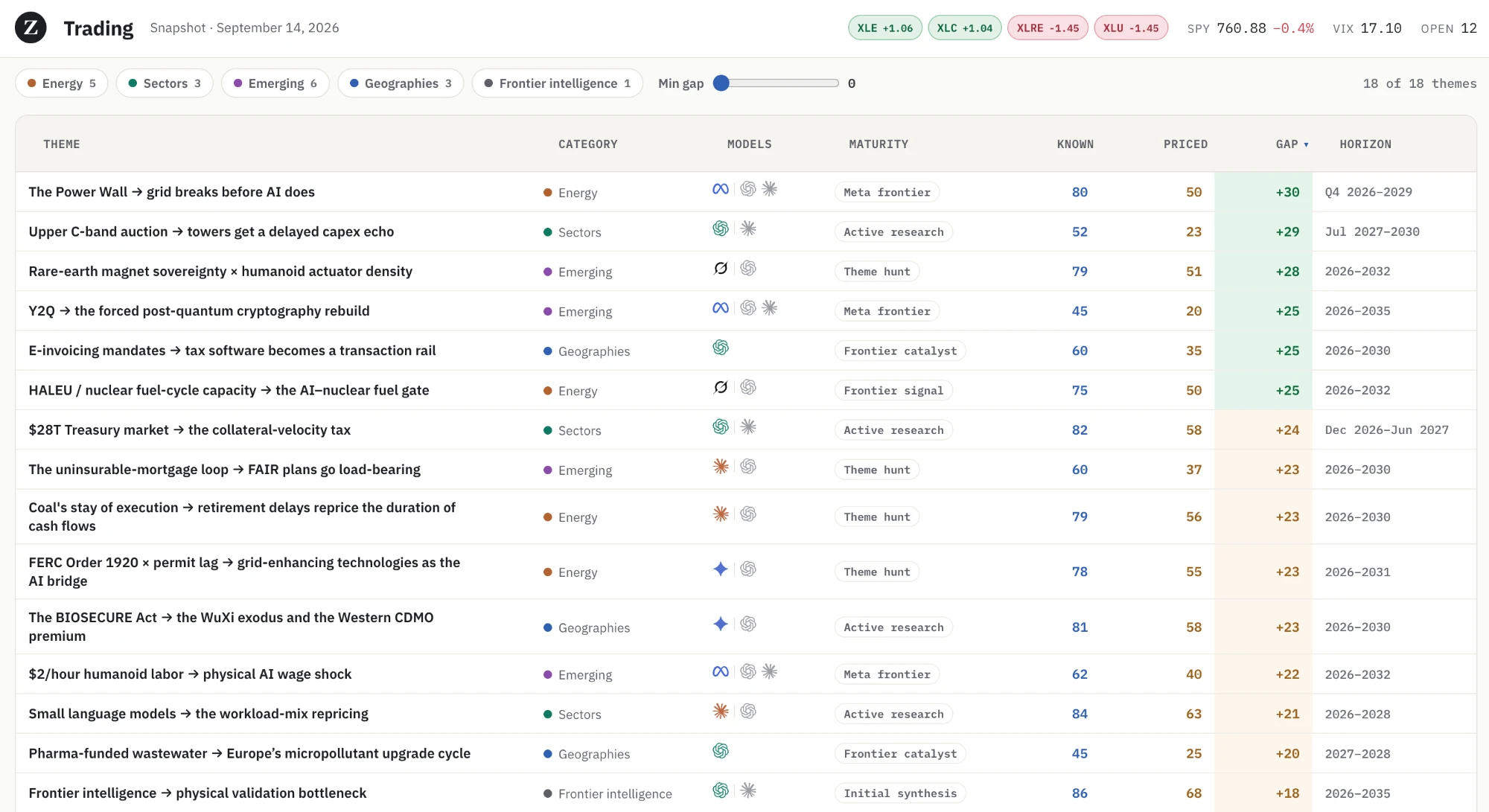The image size is (1489, 812).
Task: Toggle the Geographies category filter
Action: [401, 83]
